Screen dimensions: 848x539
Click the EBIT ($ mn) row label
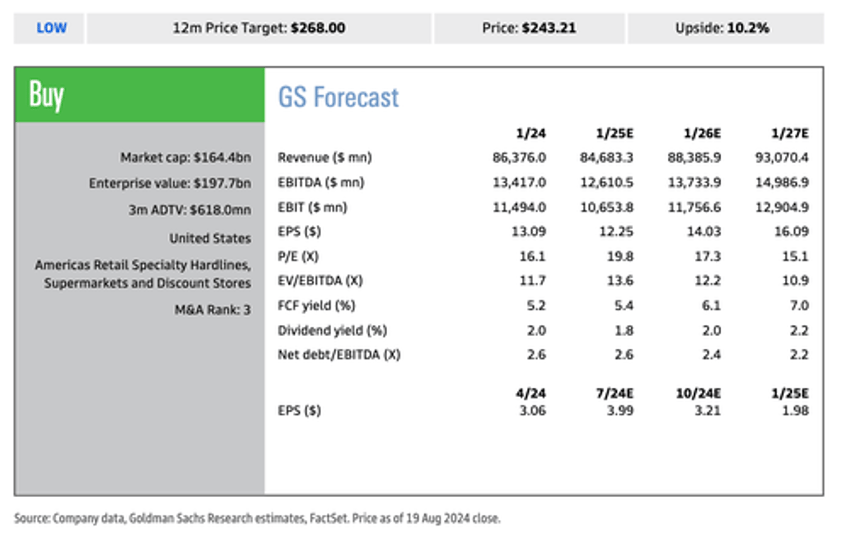pos(312,207)
